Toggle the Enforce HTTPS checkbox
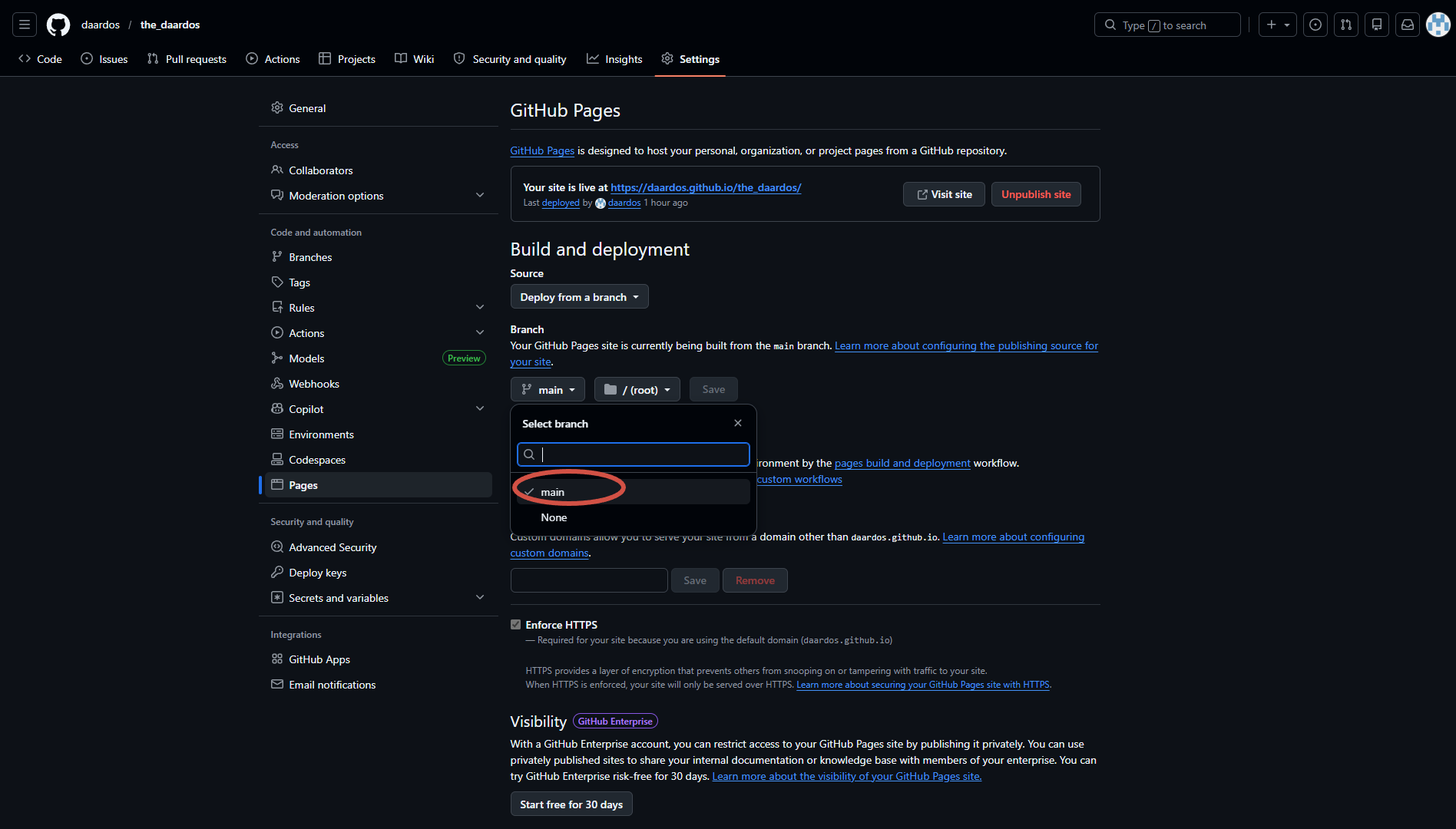The width and height of the screenshot is (1456, 829). click(516, 625)
